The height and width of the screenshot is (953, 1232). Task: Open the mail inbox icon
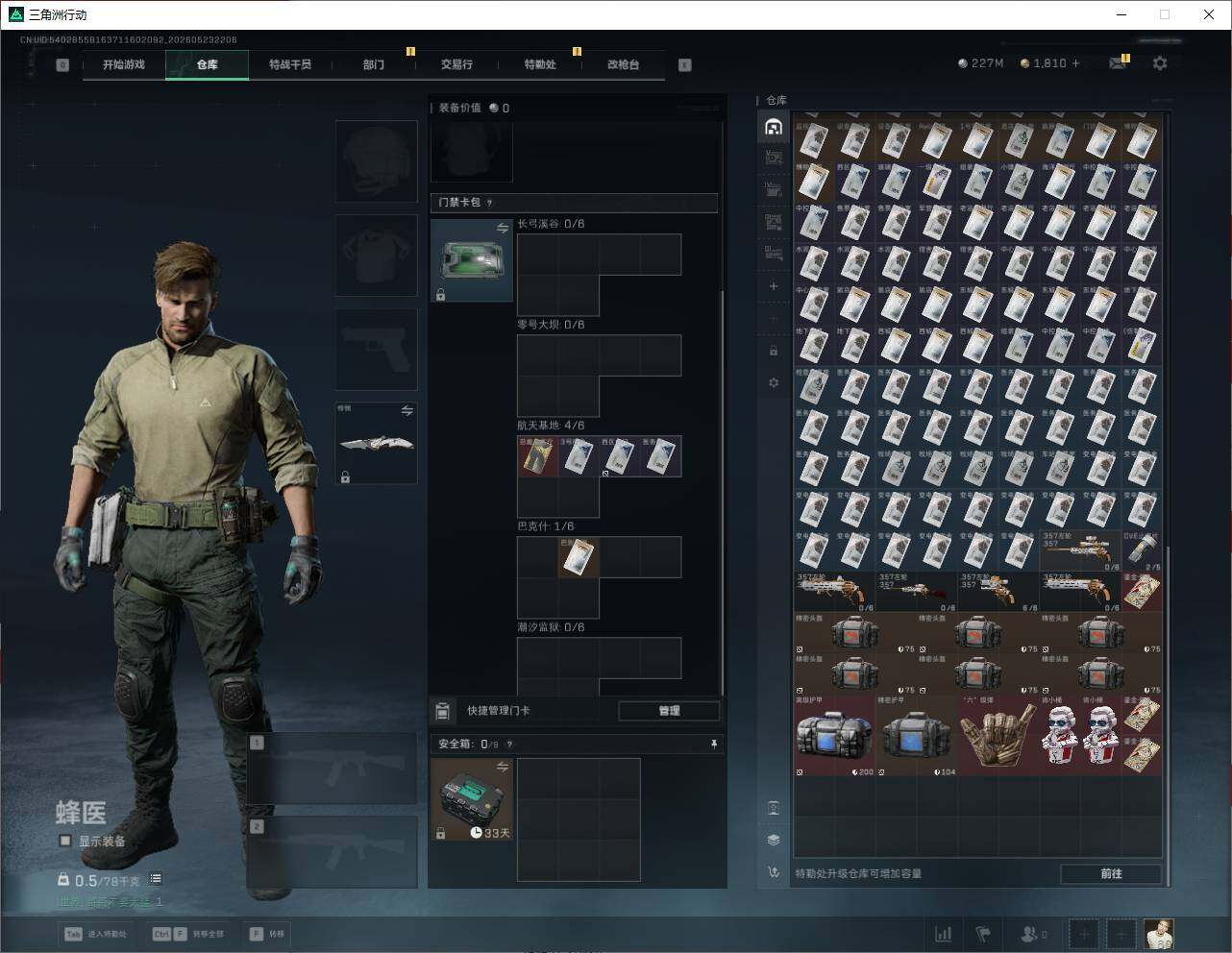1117,63
